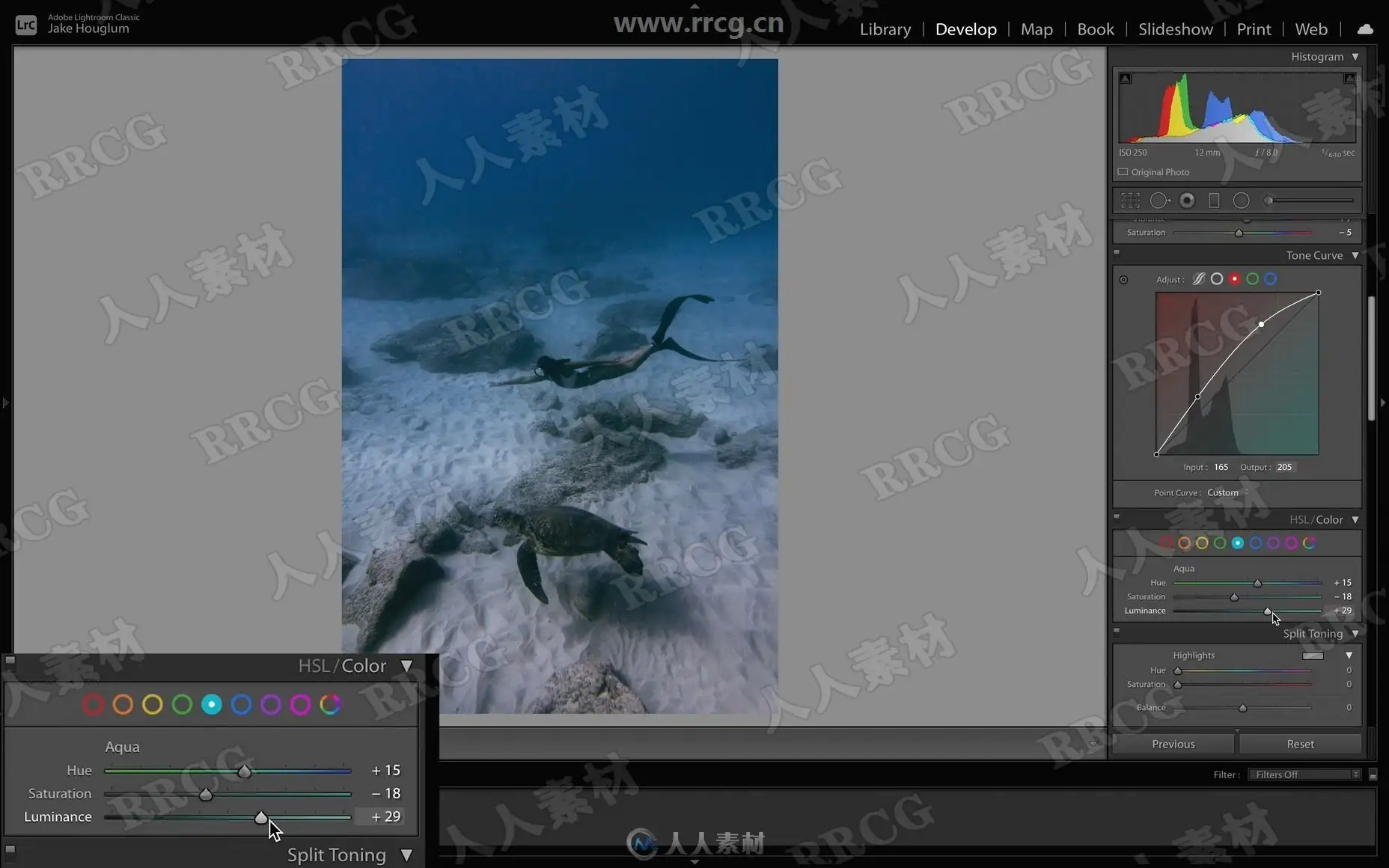Viewport: 1389px width, 868px height.
Task: Click the Highlights color swatch
Action: (x=1313, y=655)
